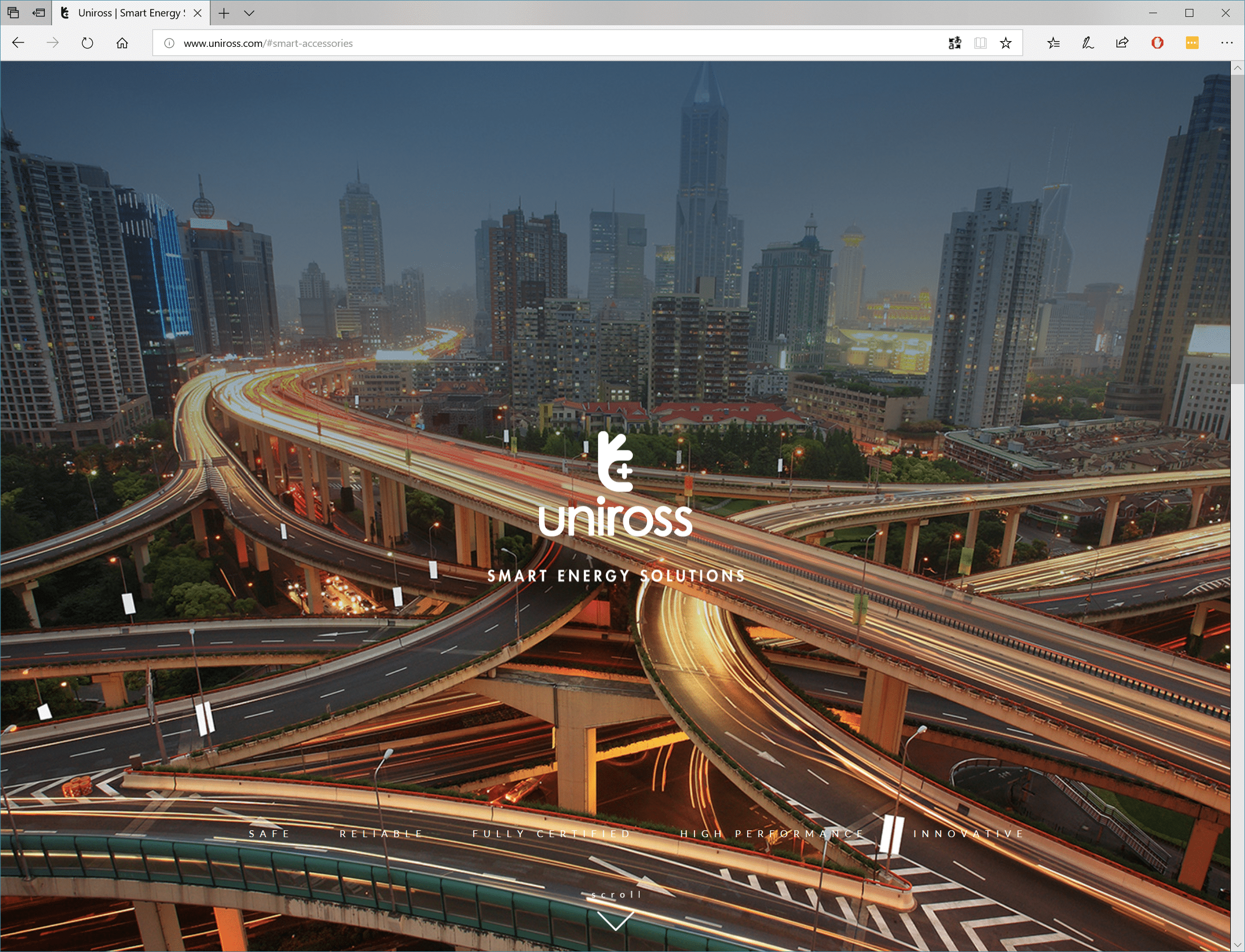Toggle reading view book icon

point(980,43)
